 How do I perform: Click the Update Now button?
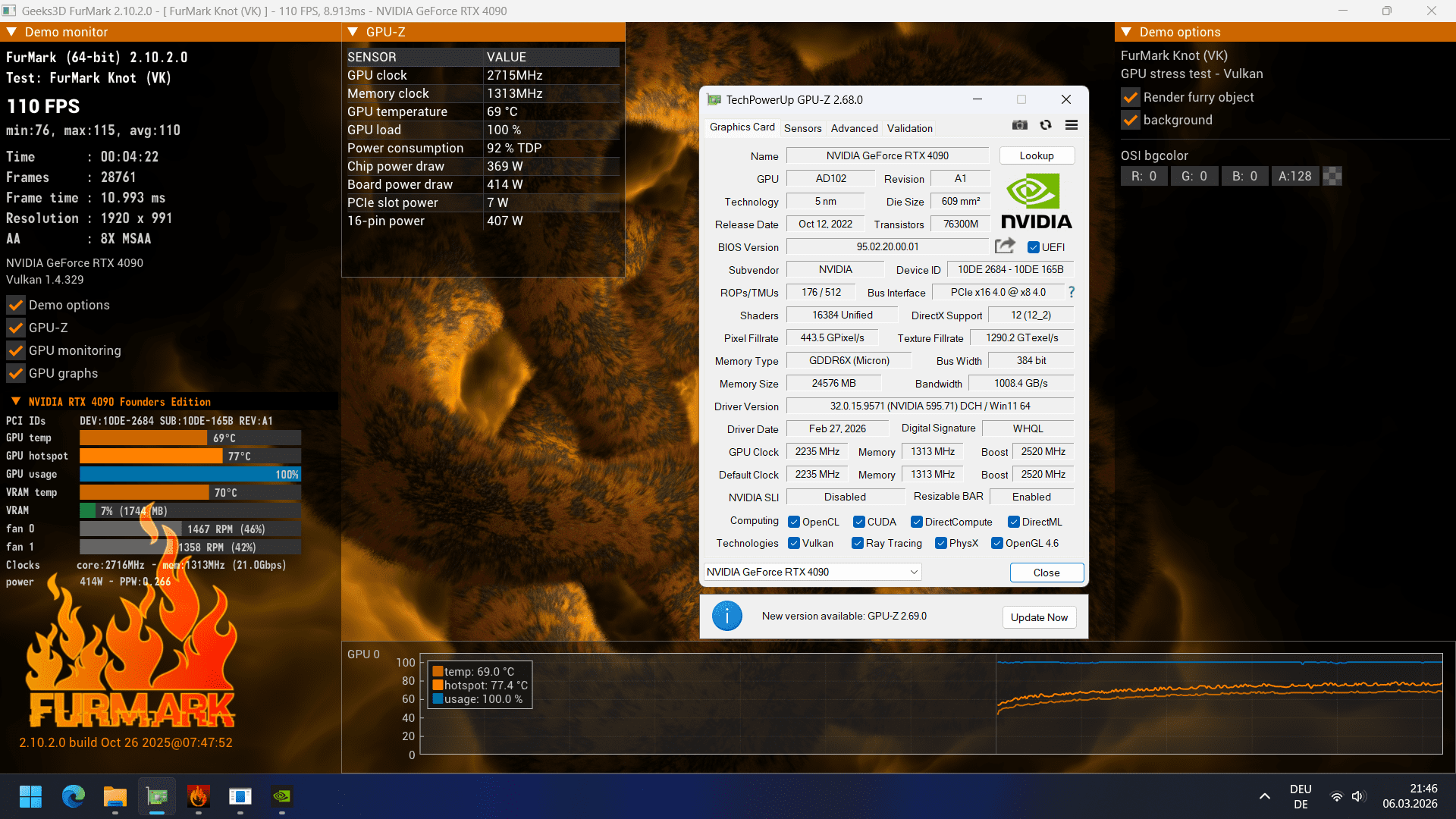tap(1038, 617)
